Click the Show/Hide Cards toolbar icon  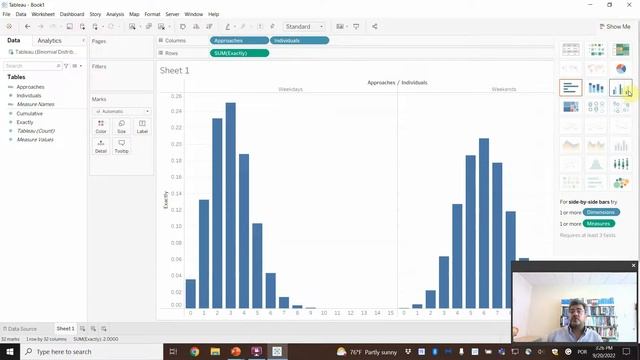pyautogui.click(x=340, y=27)
